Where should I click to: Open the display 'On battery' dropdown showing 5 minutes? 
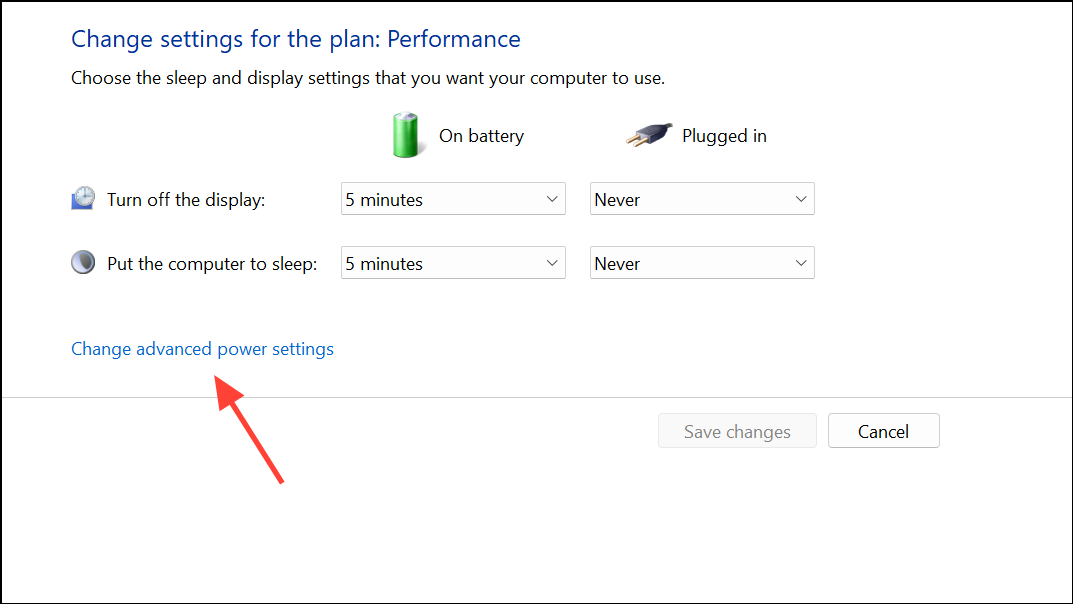[452, 198]
